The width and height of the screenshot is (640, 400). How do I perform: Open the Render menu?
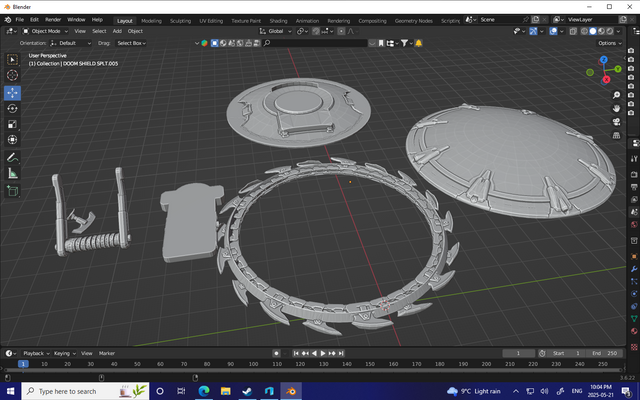(x=53, y=20)
